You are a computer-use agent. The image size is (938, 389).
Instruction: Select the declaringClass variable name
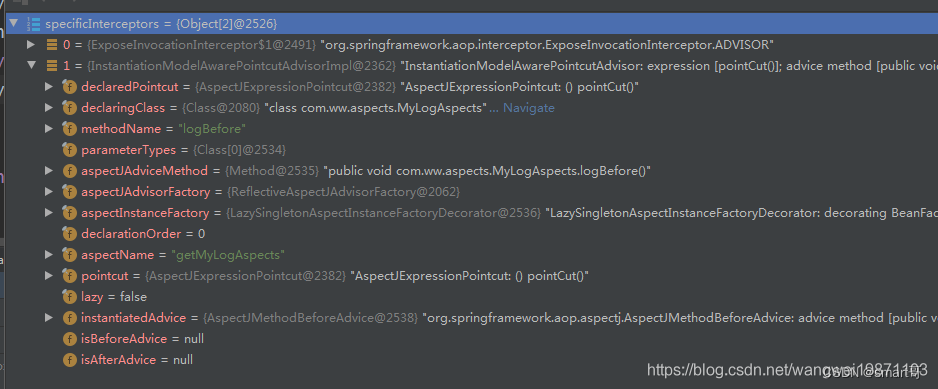click(123, 108)
